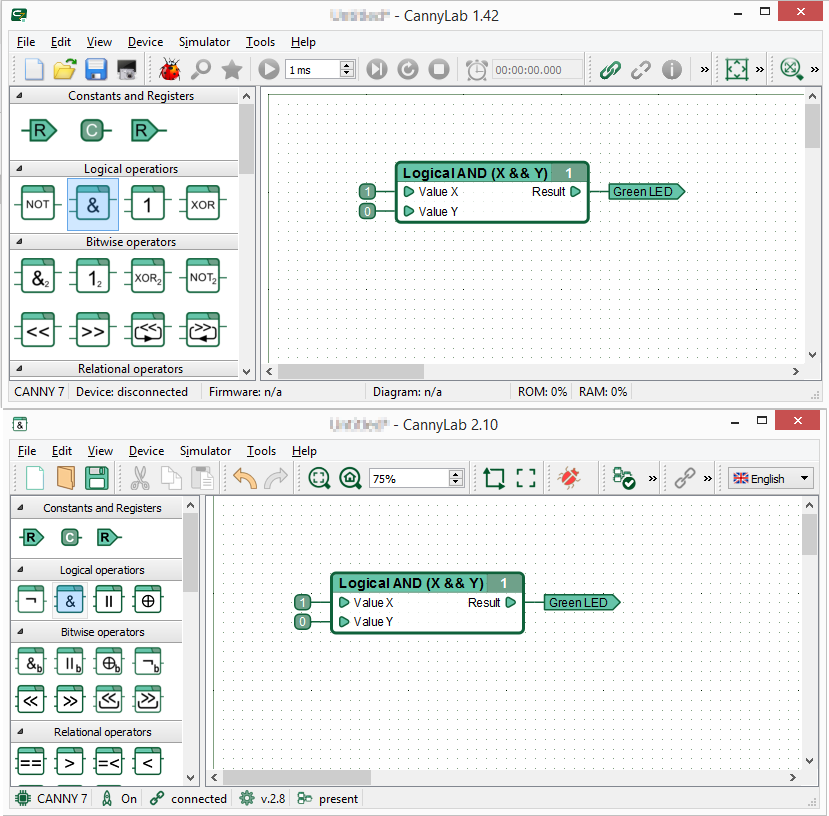Click Value X input pin in CannyLab 1.42

(409, 191)
